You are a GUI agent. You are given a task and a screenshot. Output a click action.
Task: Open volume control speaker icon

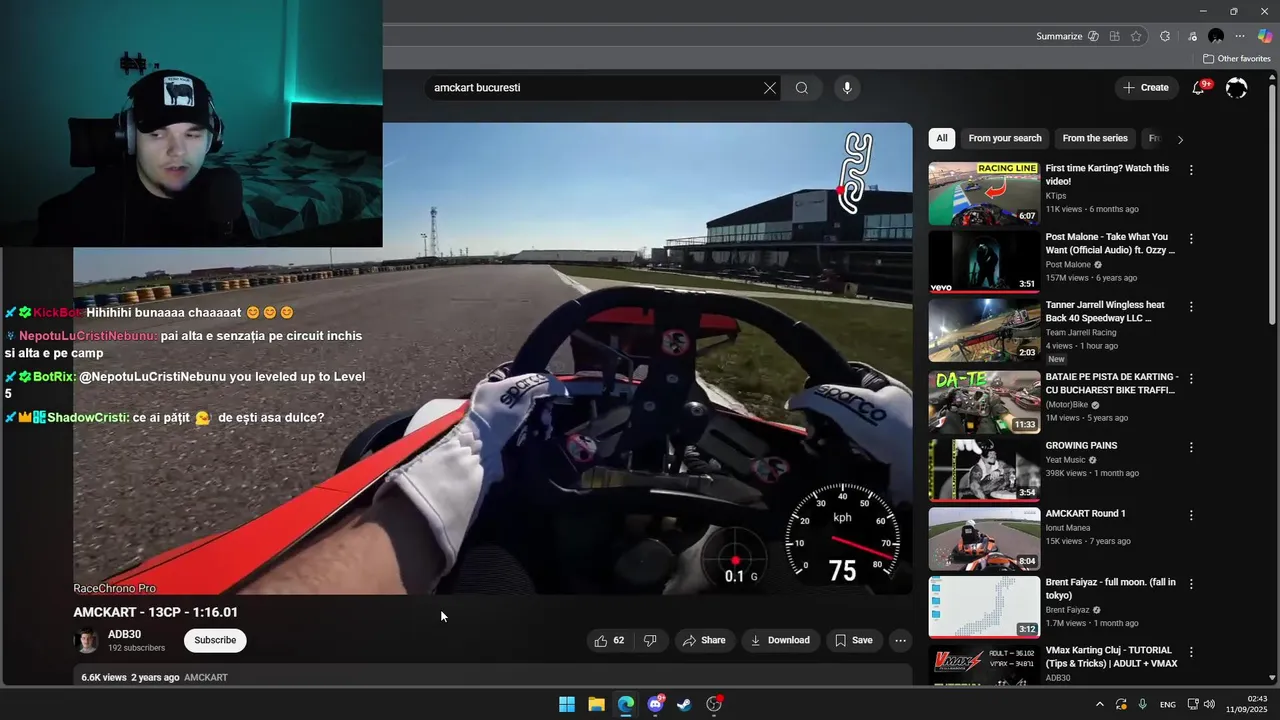[x=1208, y=704]
